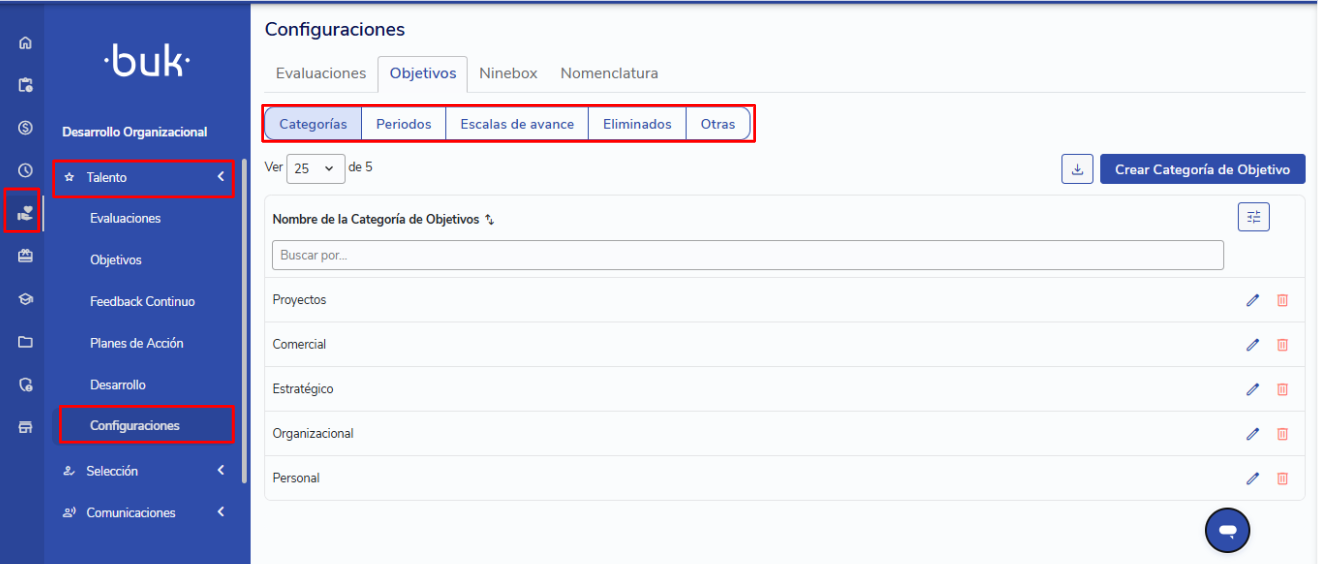Delete the Comercial category with trash icon
This screenshot has width=1319, height=564.
tap(1282, 345)
